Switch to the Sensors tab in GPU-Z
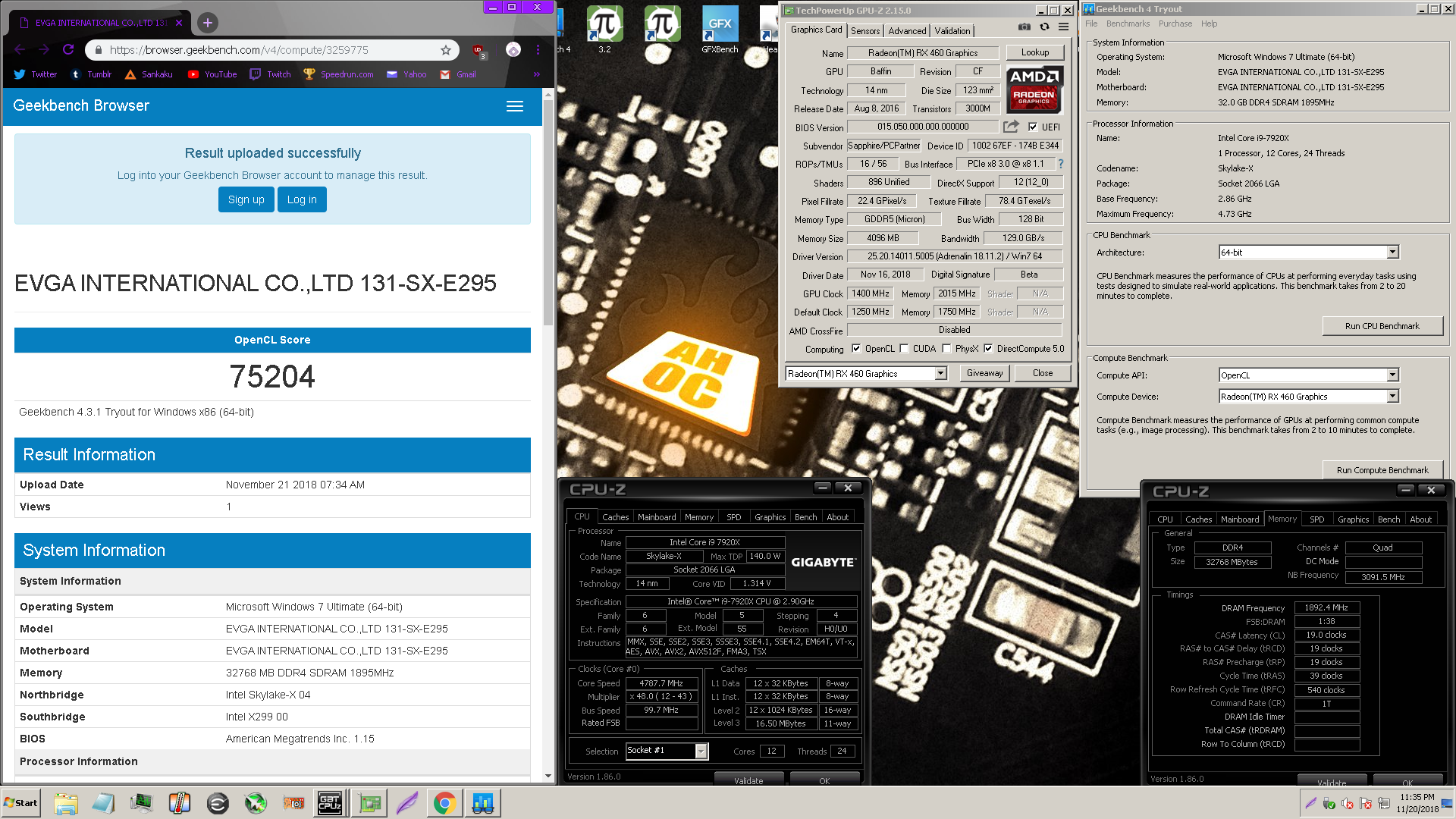This screenshot has width=1456, height=819. [865, 31]
